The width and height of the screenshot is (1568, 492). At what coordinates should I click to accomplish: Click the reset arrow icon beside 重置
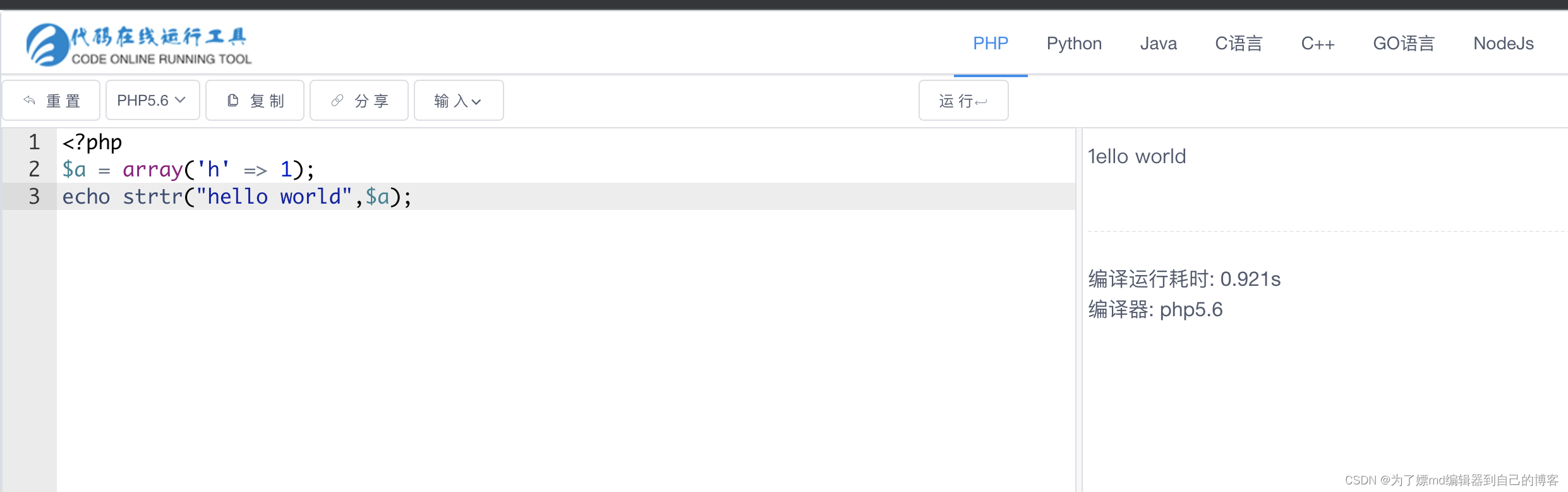coord(28,100)
